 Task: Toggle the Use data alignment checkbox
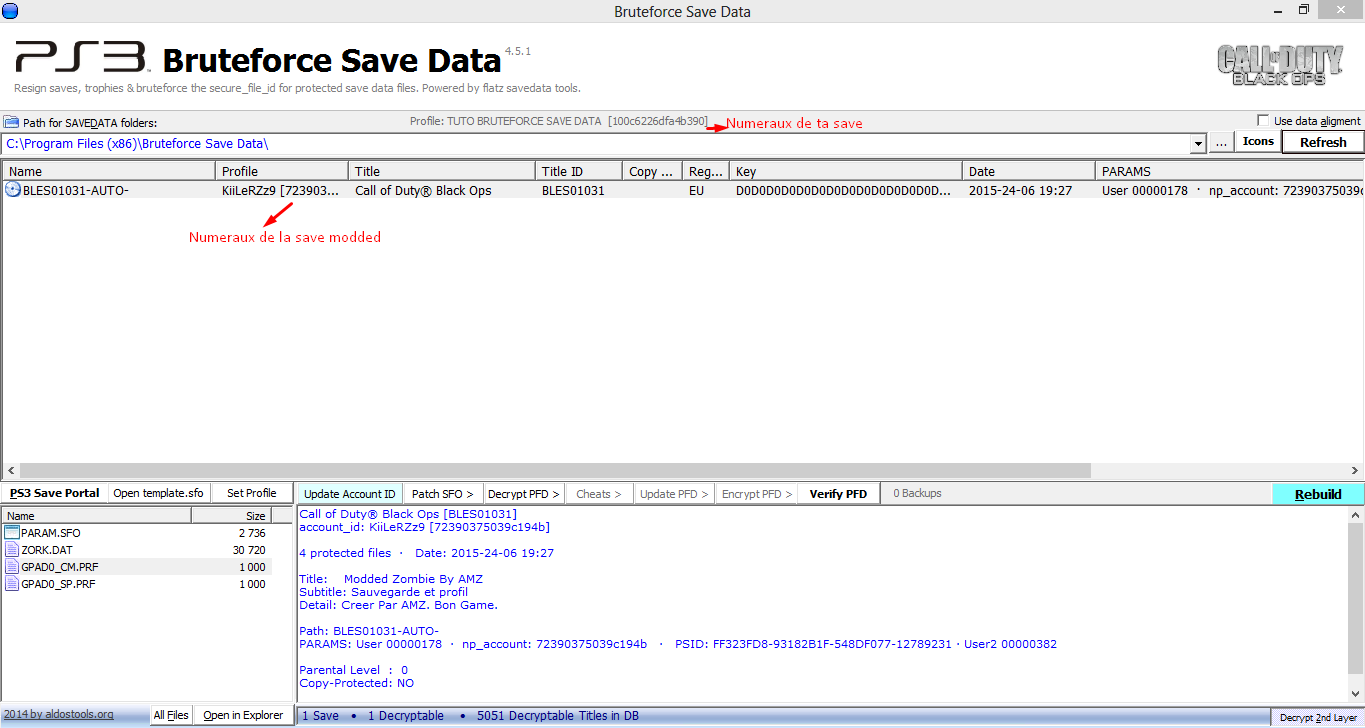pyautogui.click(x=1262, y=120)
